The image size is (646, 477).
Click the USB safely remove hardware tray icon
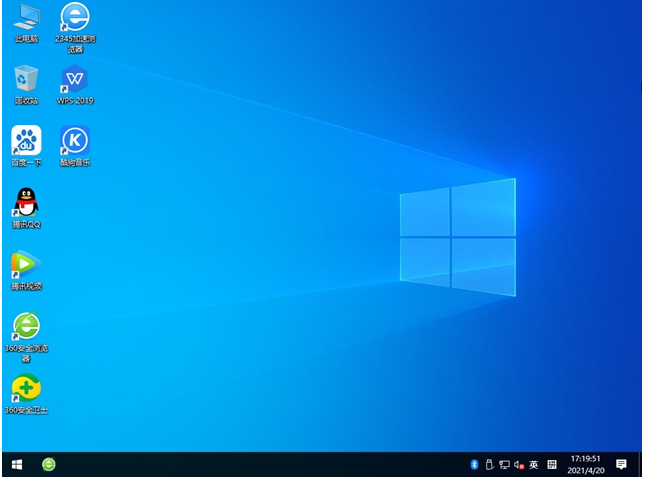click(489, 465)
